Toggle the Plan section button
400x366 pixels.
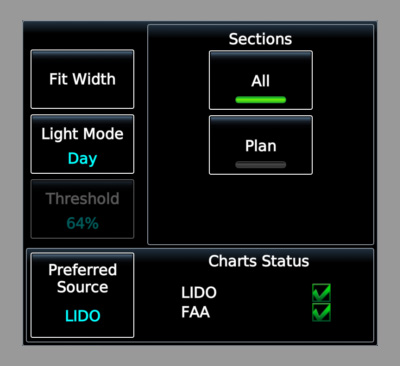(x=261, y=145)
